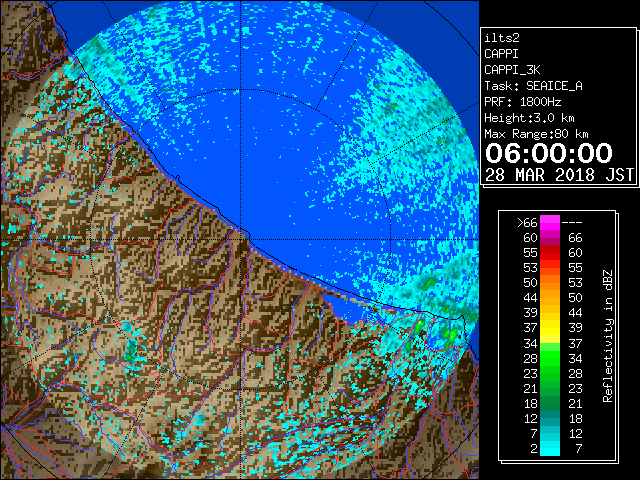The width and height of the screenshot is (640, 480).
Task: Click the "---" legend label
Action: (x=572, y=223)
